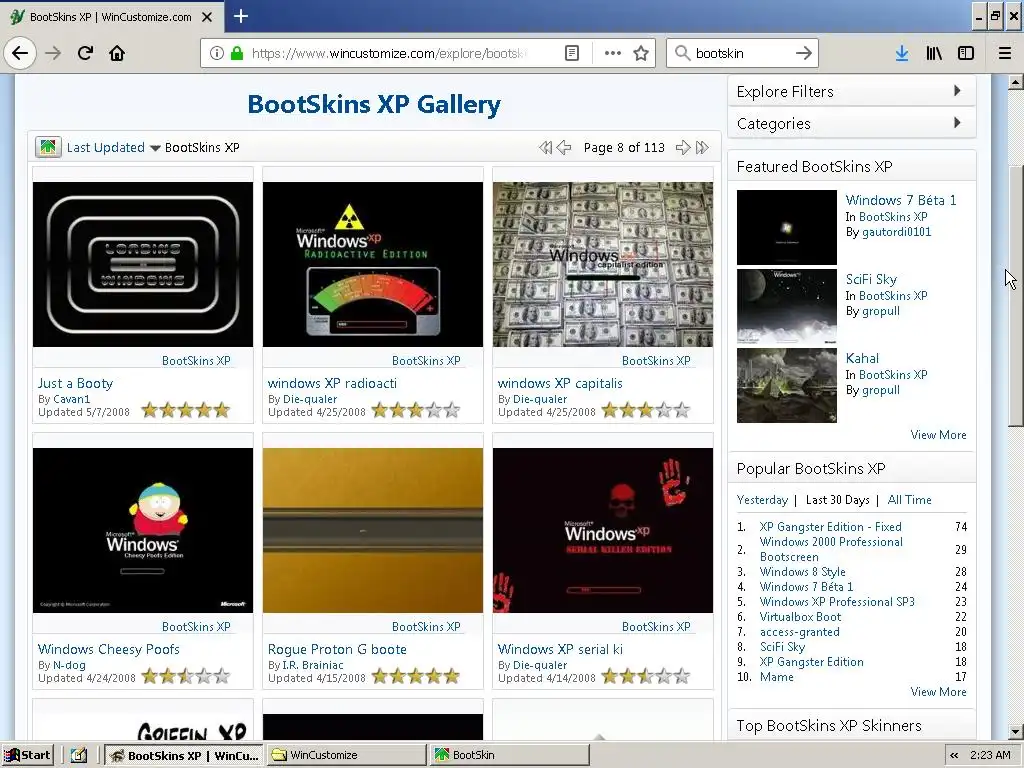The width and height of the screenshot is (1024, 768).
Task: Open the Just a Booty title link
Action: pyautogui.click(x=76, y=383)
